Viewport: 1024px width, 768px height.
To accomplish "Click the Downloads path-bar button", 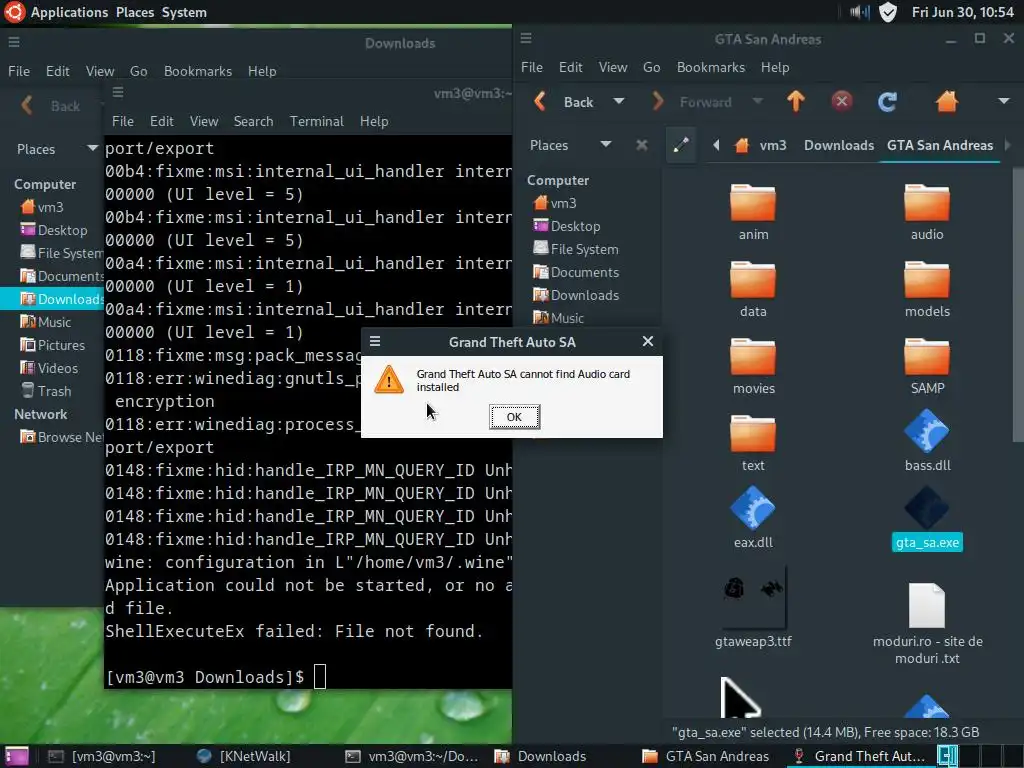I will [x=839, y=145].
